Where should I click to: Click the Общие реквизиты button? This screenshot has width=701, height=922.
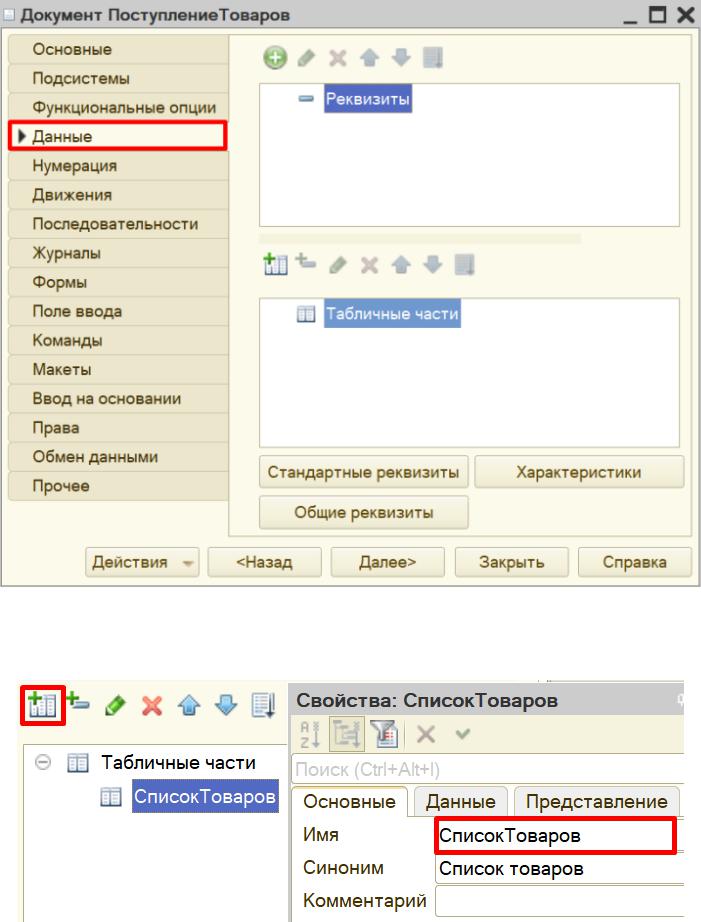click(x=363, y=512)
